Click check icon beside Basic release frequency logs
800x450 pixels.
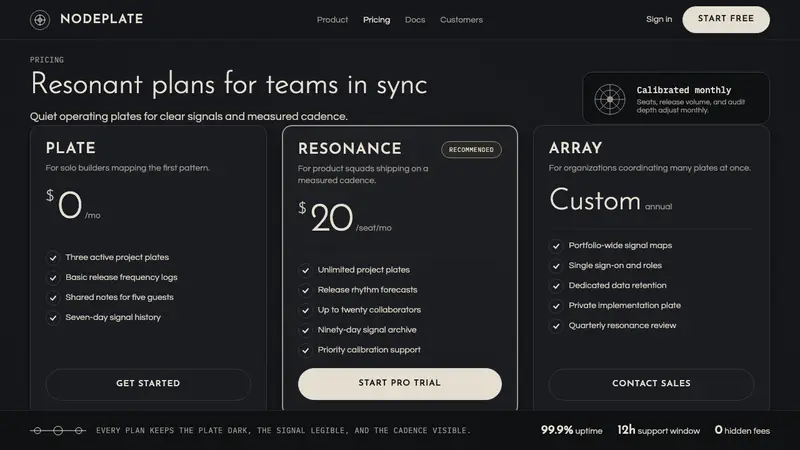[x=53, y=278]
